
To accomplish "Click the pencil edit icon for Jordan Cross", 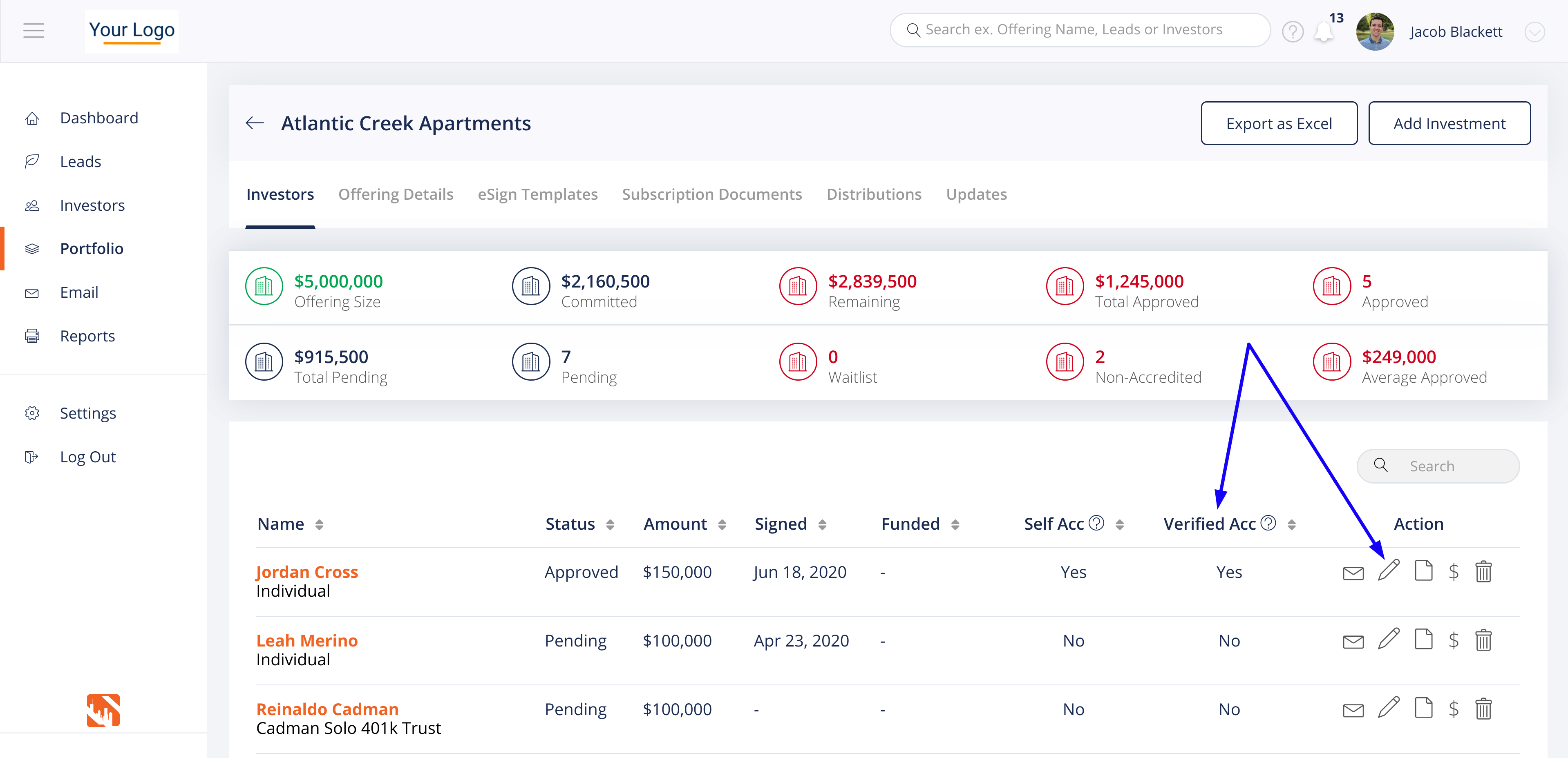I will (x=1389, y=571).
